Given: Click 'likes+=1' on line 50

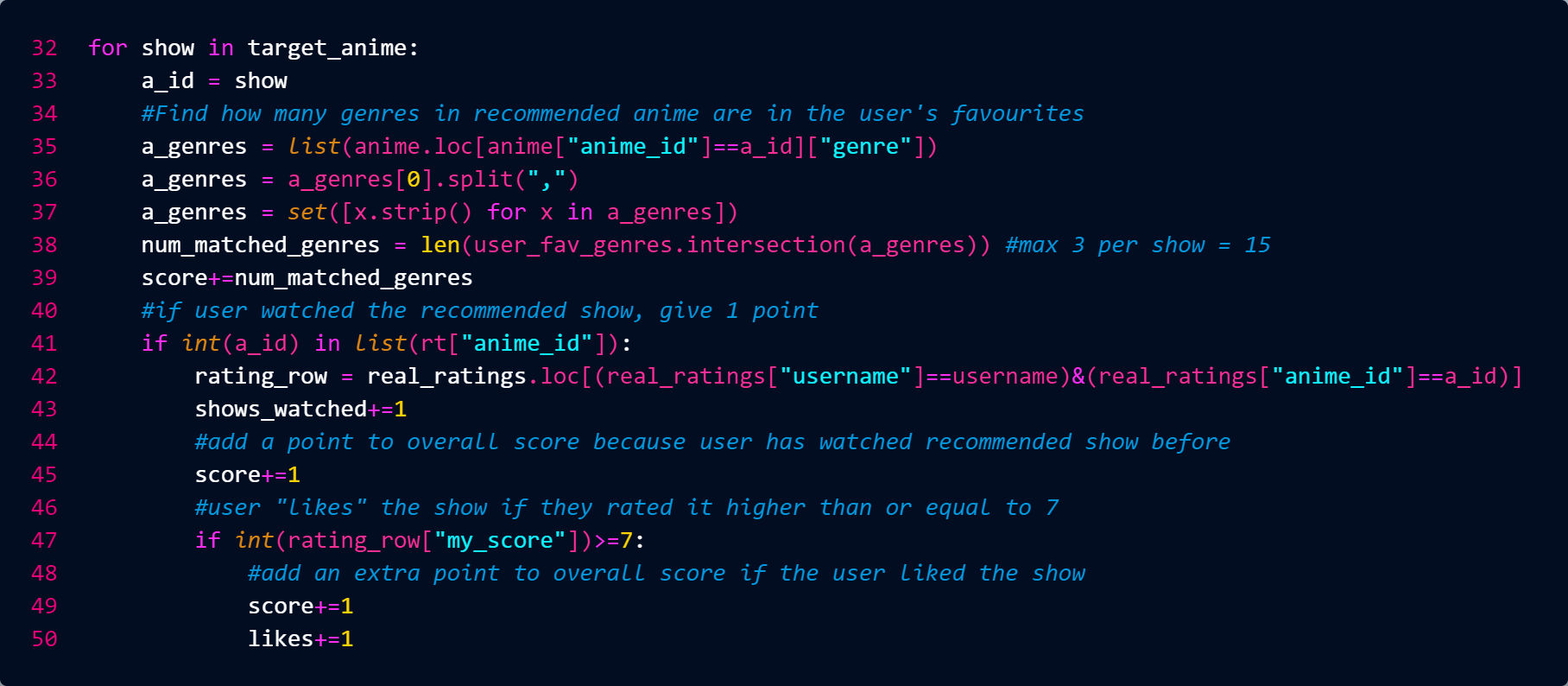Looking at the screenshot, I should 300,638.
